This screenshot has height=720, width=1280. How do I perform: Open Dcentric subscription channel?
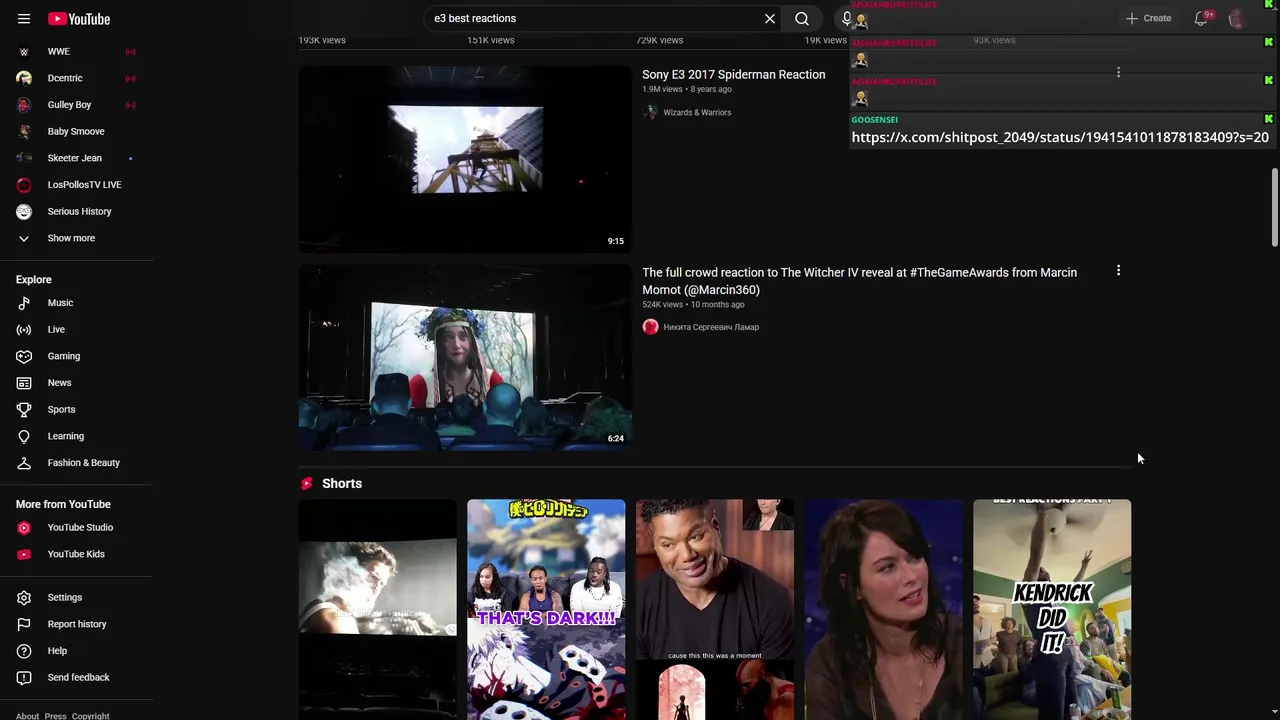[x=76, y=78]
